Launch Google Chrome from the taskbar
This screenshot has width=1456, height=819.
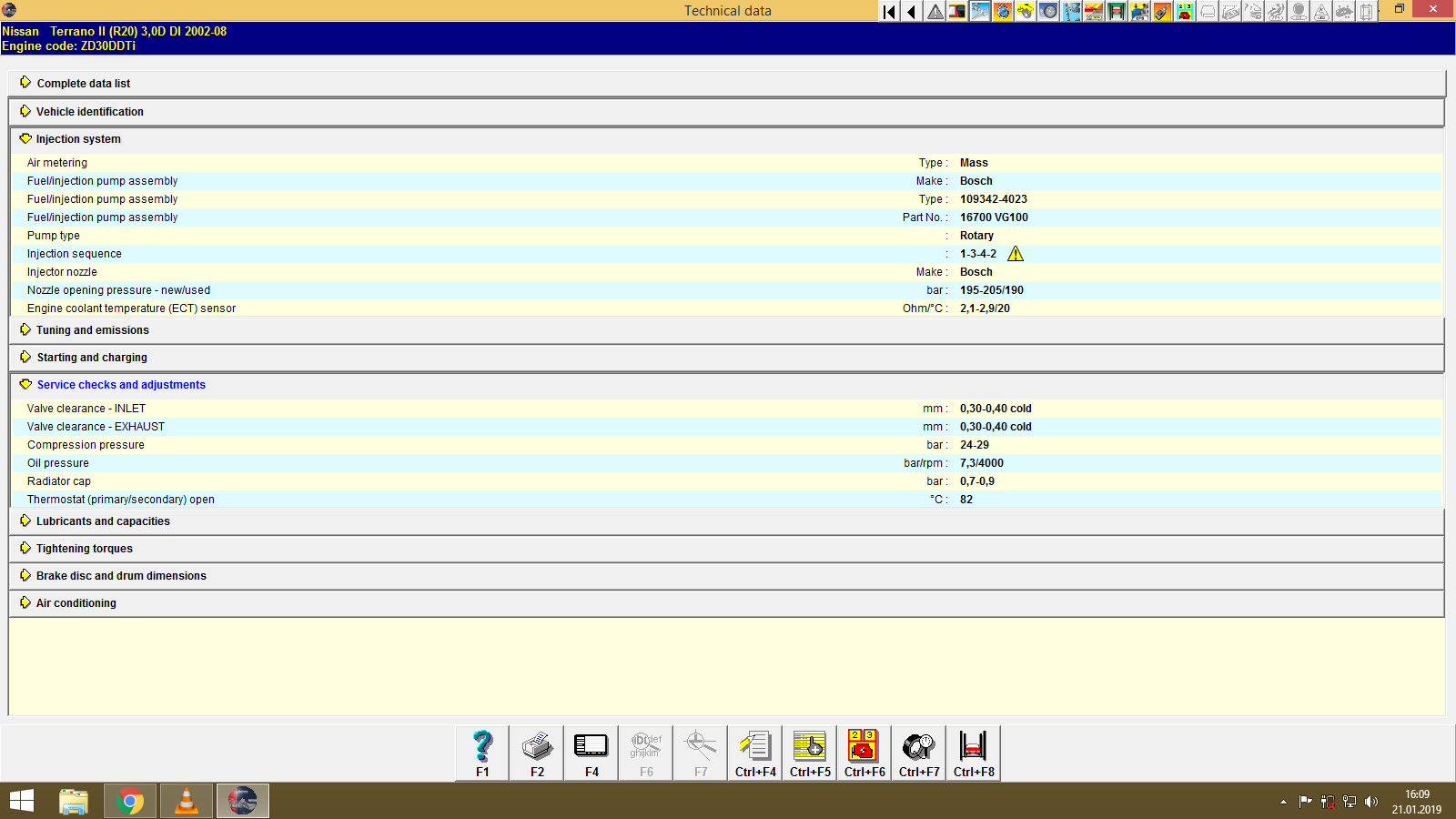click(129, 802)
